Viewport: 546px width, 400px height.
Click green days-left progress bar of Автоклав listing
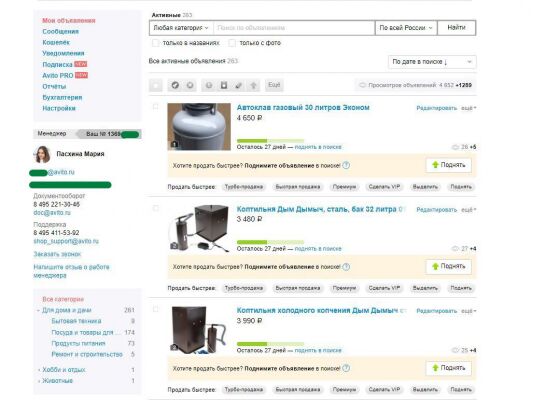[270, 140]
